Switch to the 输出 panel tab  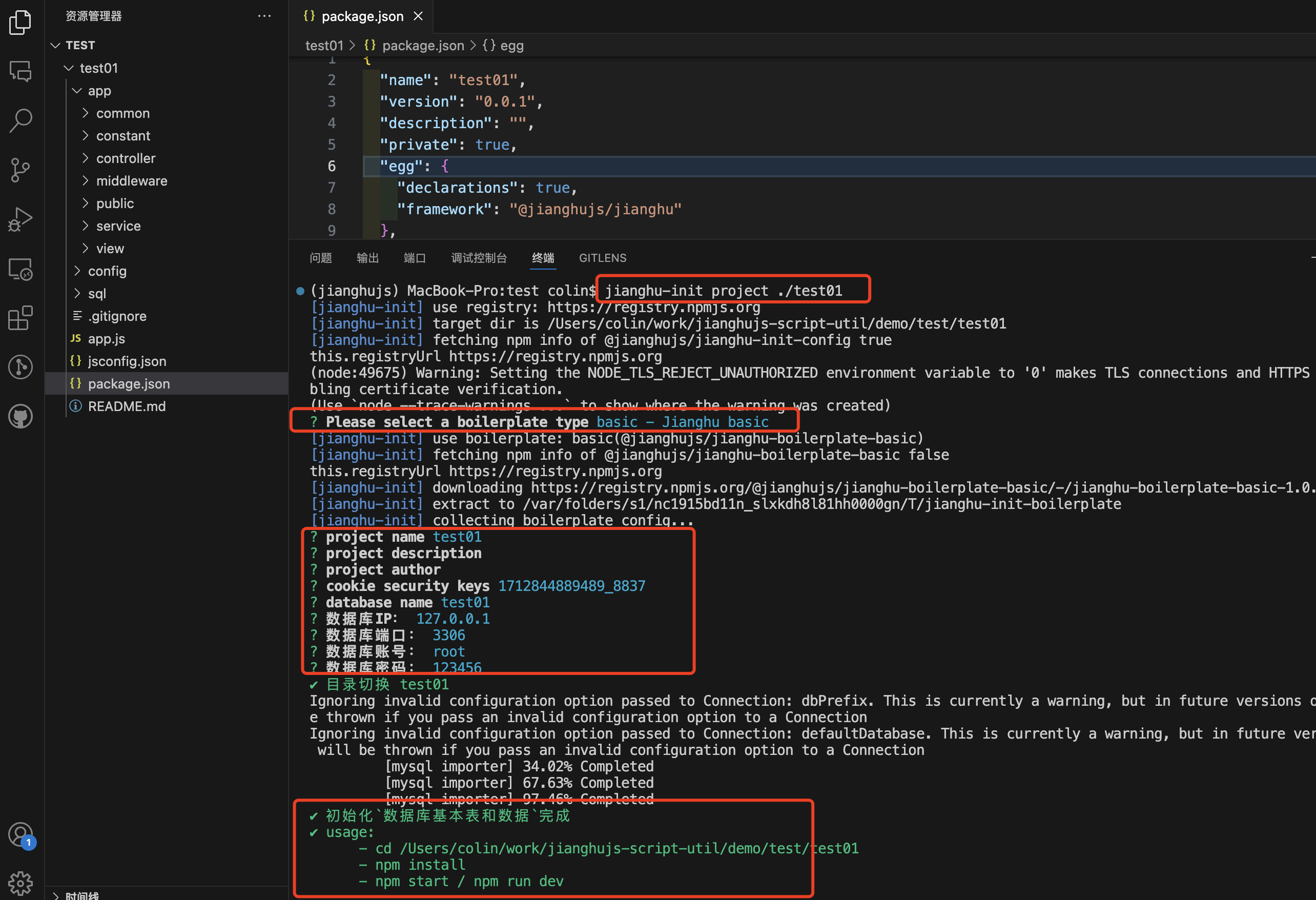pyautogui.click(x=367, y=258)
